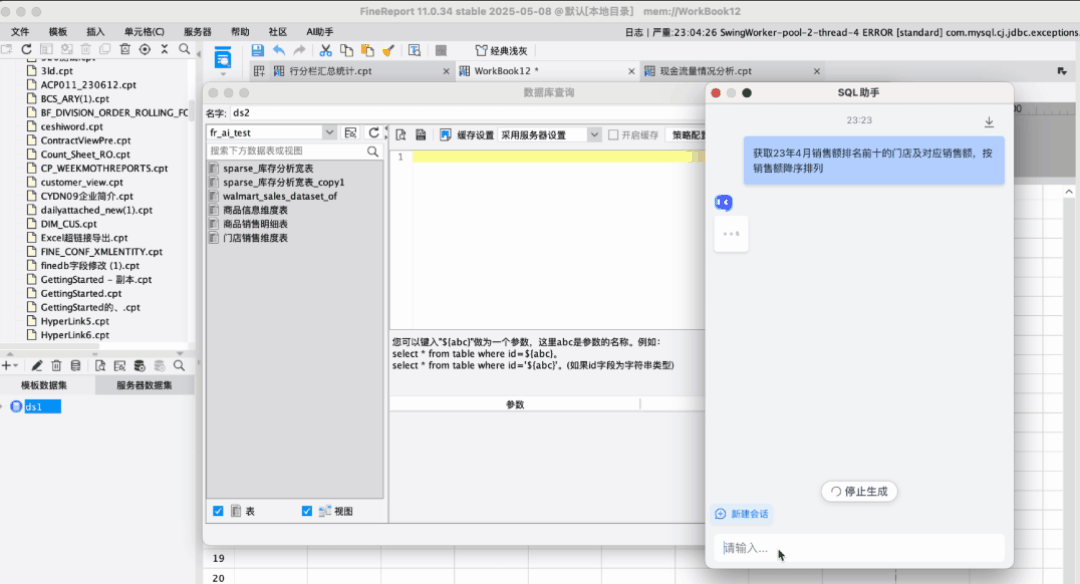Click the SQL assistant bot avatar
Image resolution: width=1080 pixels, height=584 pixels.
click(723, 202)
